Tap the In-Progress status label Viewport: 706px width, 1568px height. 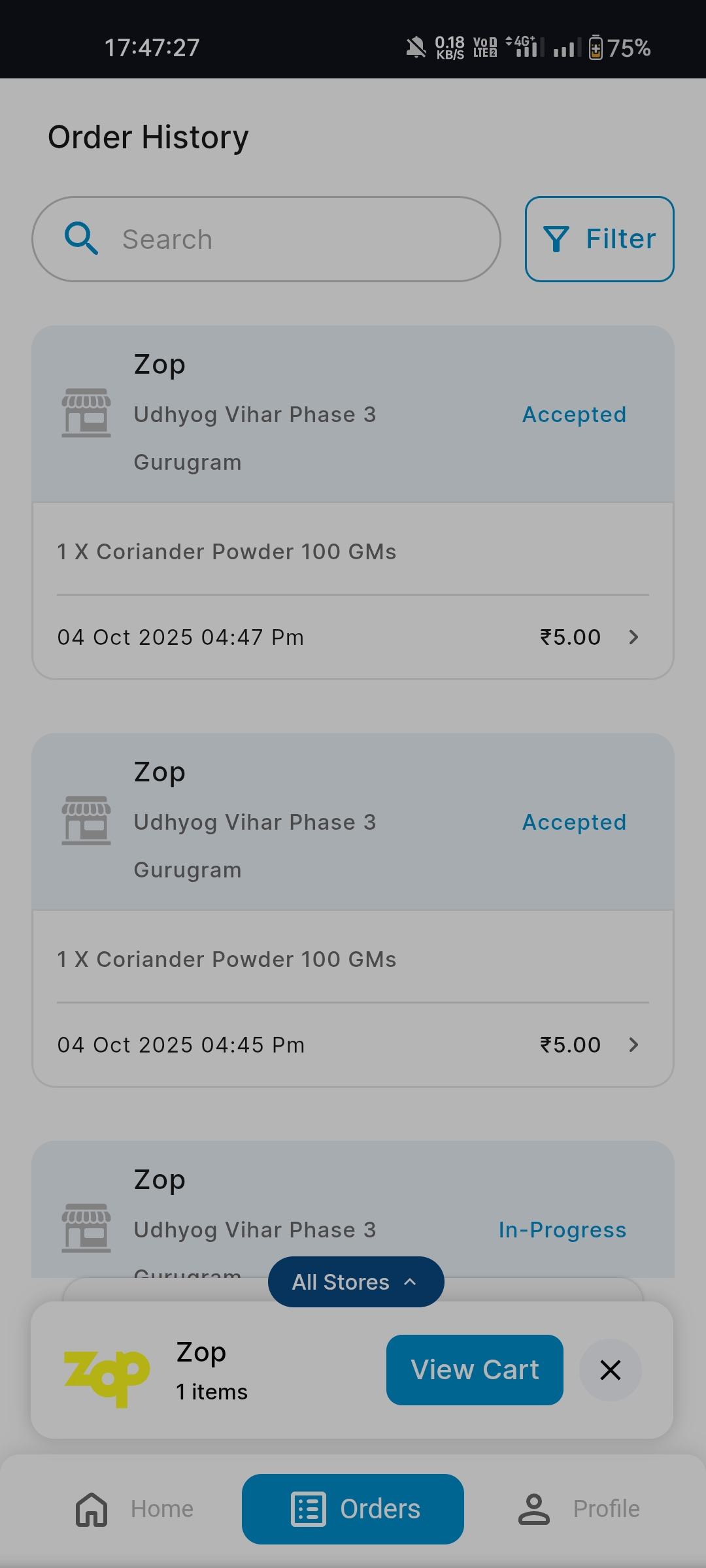tap(562, 1230)
